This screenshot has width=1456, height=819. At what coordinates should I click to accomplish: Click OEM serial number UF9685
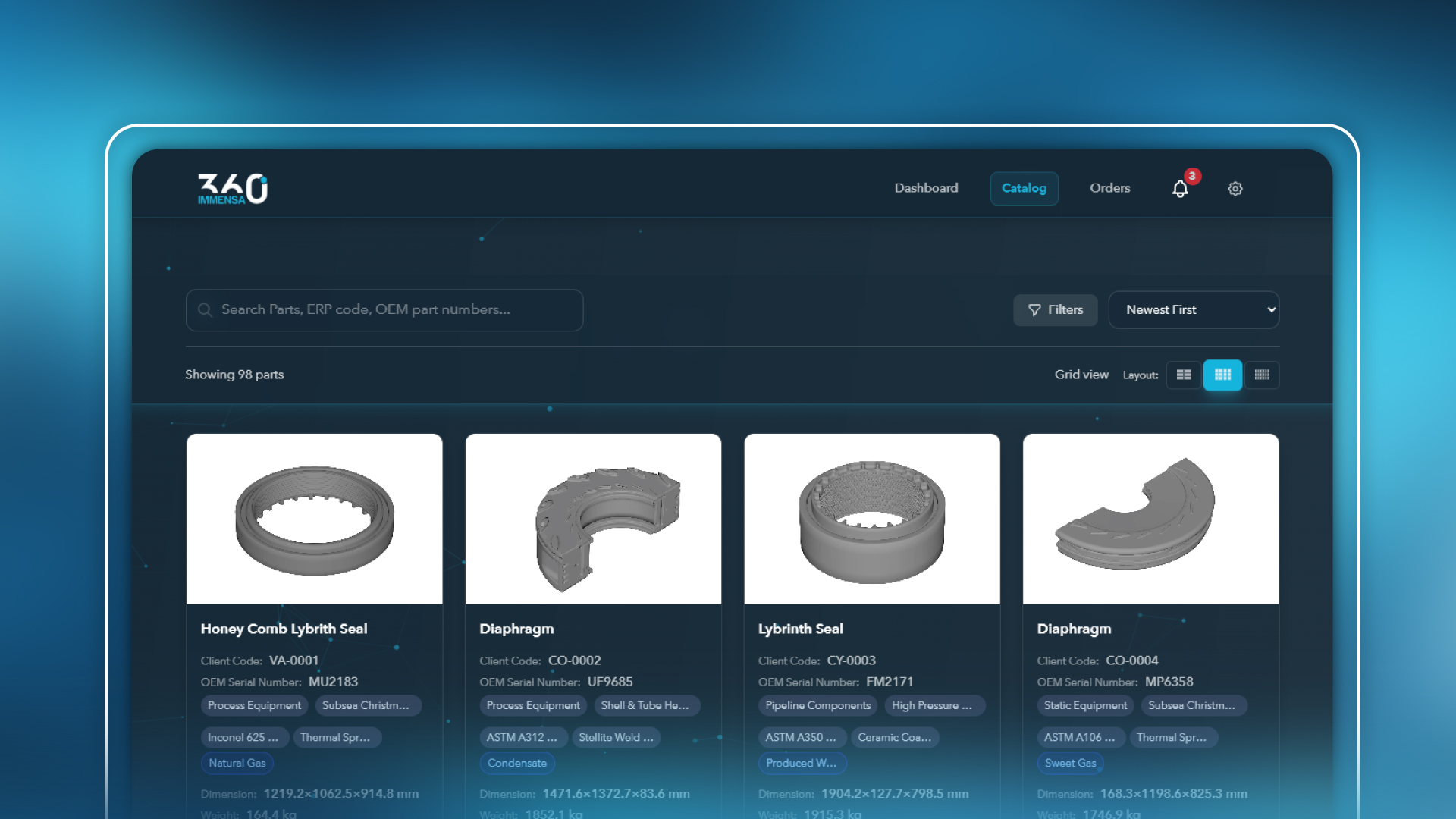pos(610,682)
